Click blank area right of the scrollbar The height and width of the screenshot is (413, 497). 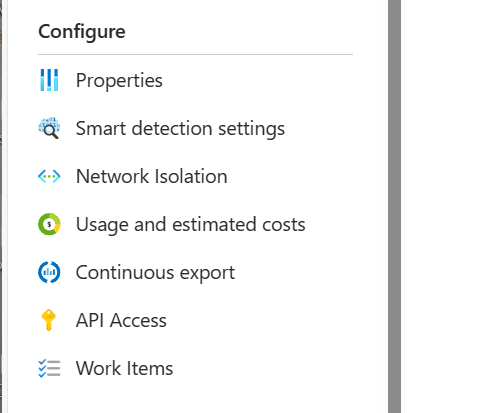point(449,206)
